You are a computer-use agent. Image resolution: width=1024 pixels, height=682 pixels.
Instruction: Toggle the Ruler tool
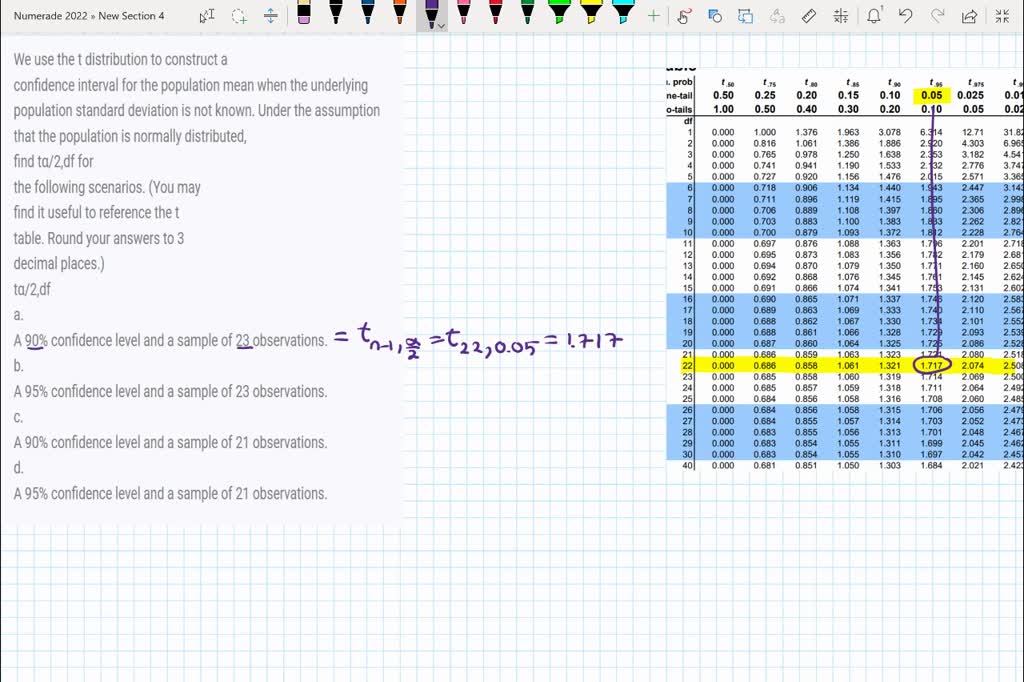coord(809,16)
